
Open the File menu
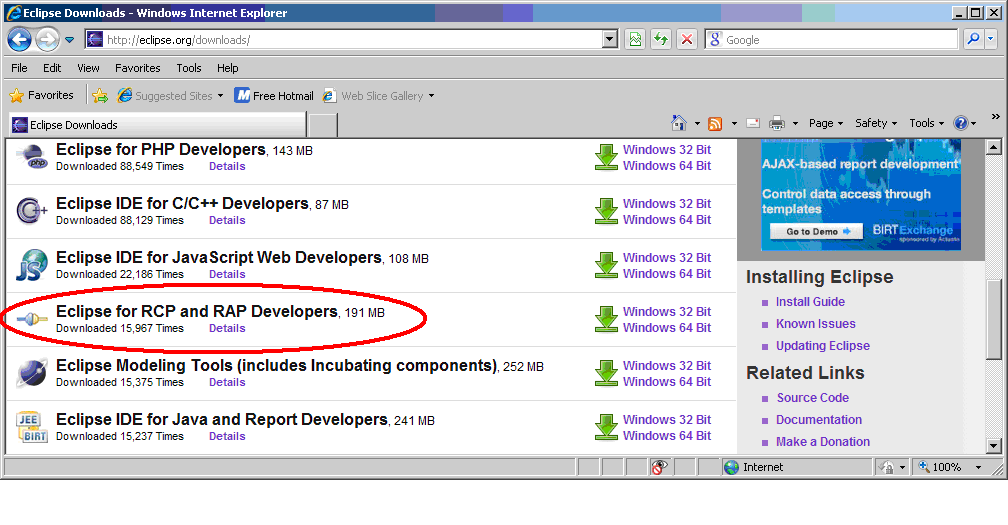click(x=19, y=68)
